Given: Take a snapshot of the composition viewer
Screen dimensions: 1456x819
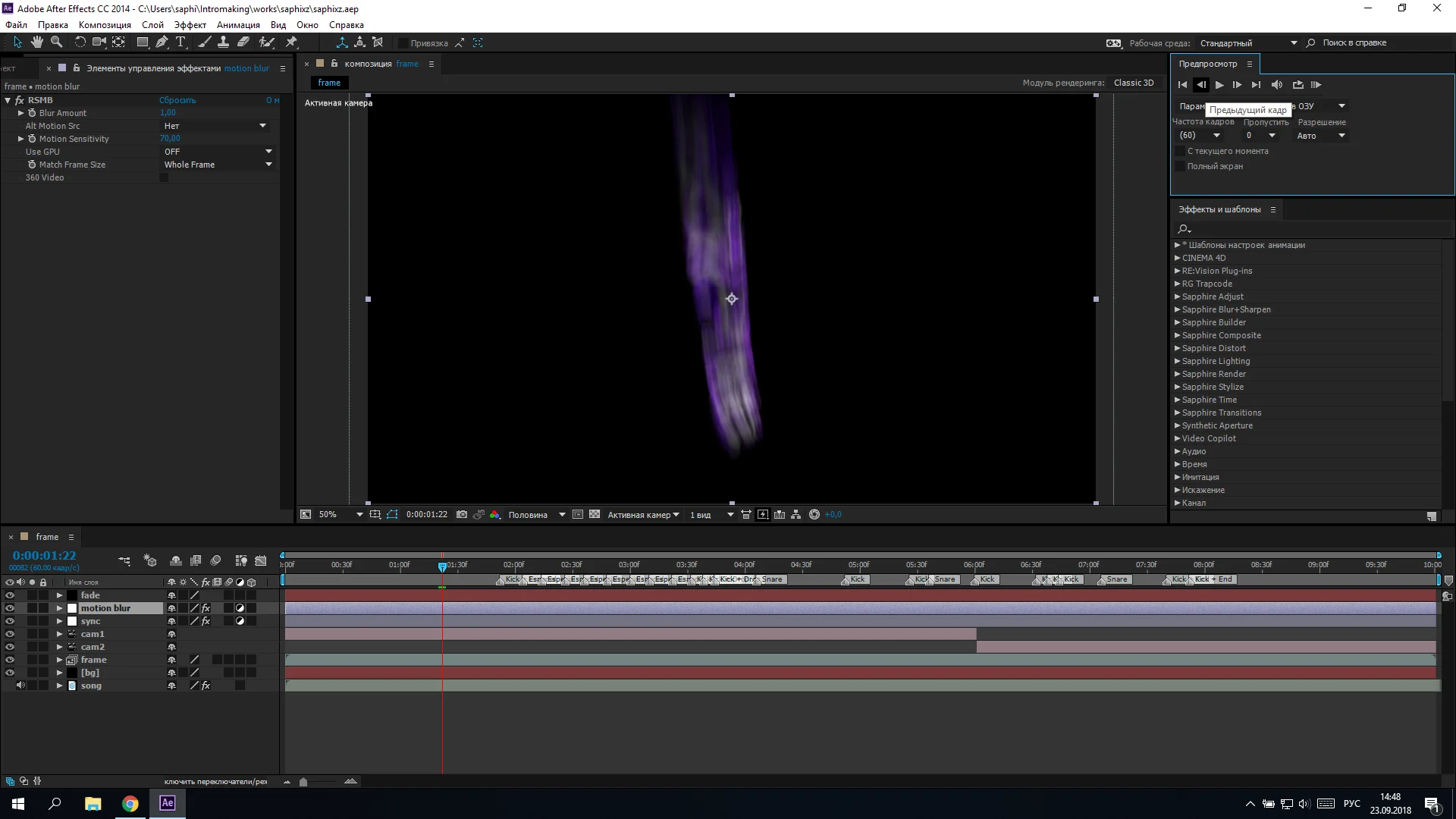Looking at the screenshot, I should [x=463, y=514].
